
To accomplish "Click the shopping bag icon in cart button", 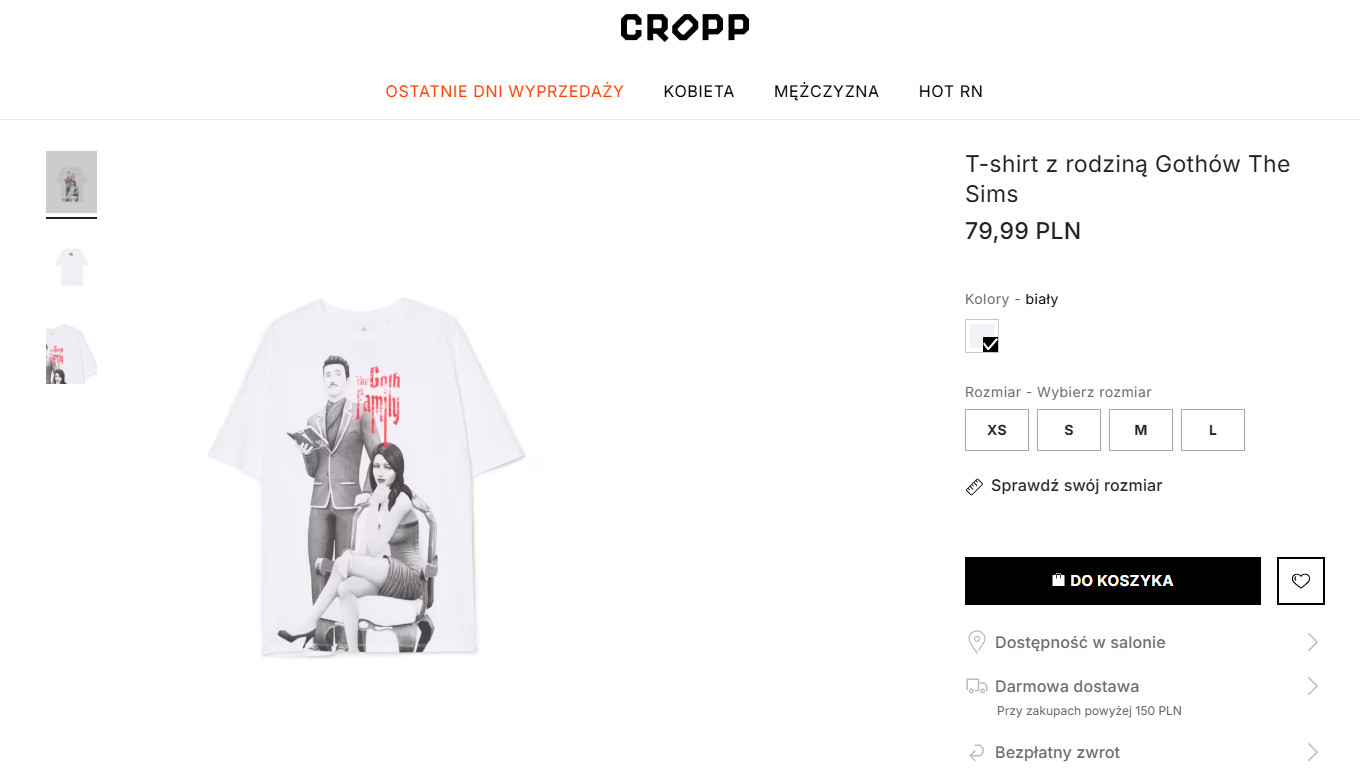I will (x=1058, y=580).
